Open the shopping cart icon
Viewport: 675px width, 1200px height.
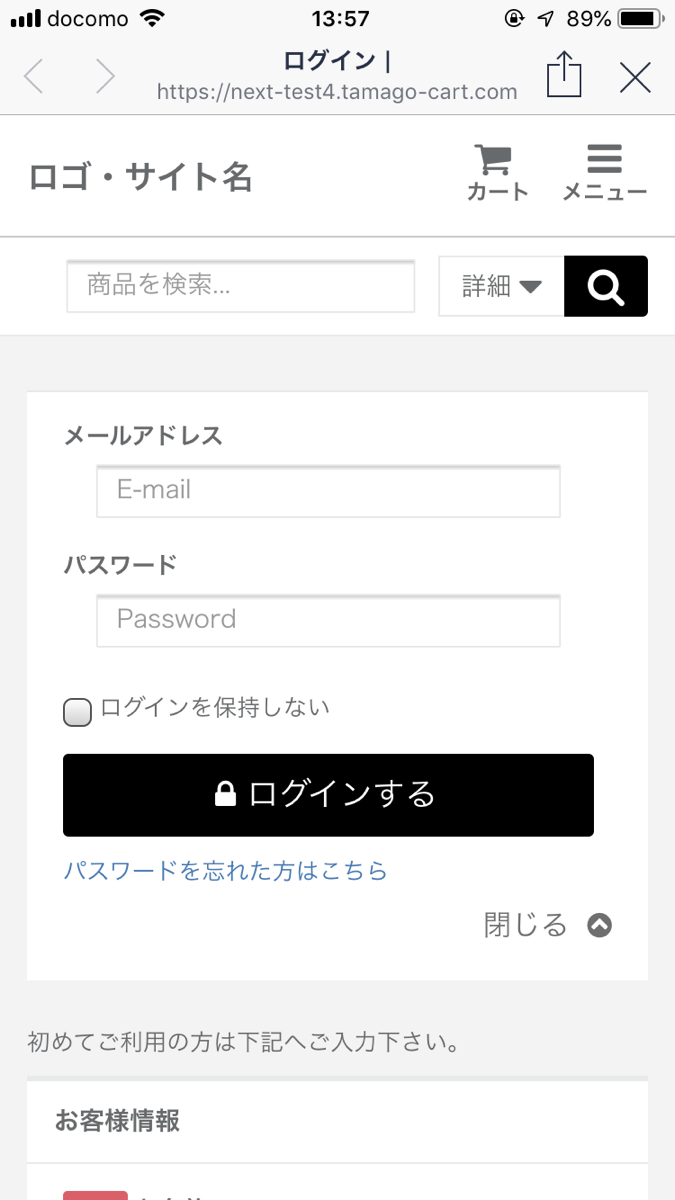point(493,159)
